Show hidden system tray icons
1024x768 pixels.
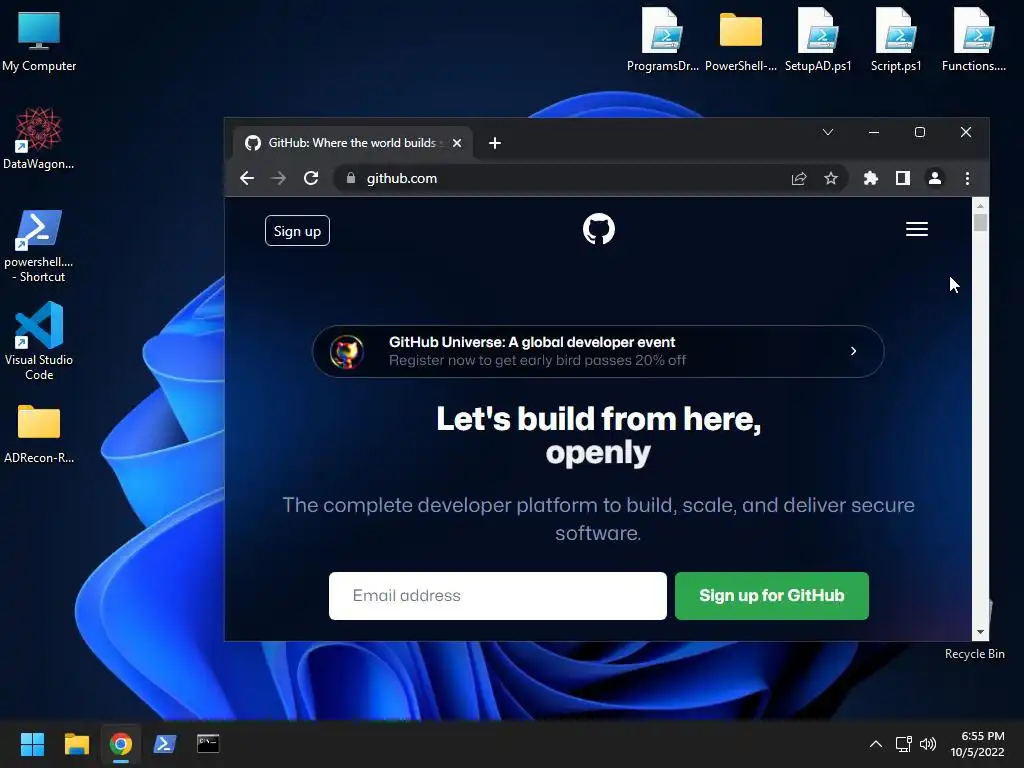[876, 744]
